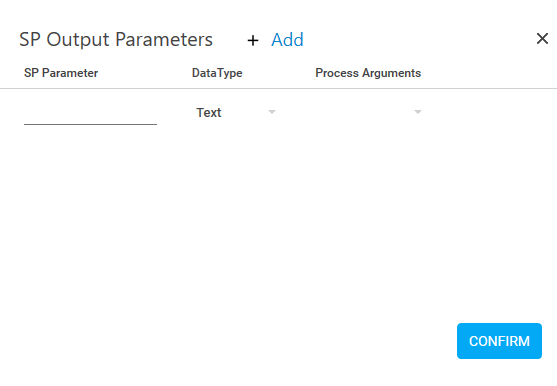Click the underline of the SP Parameter input
Image resolution: width=557 pixels, height=386 pixels.
click(90, 124)
